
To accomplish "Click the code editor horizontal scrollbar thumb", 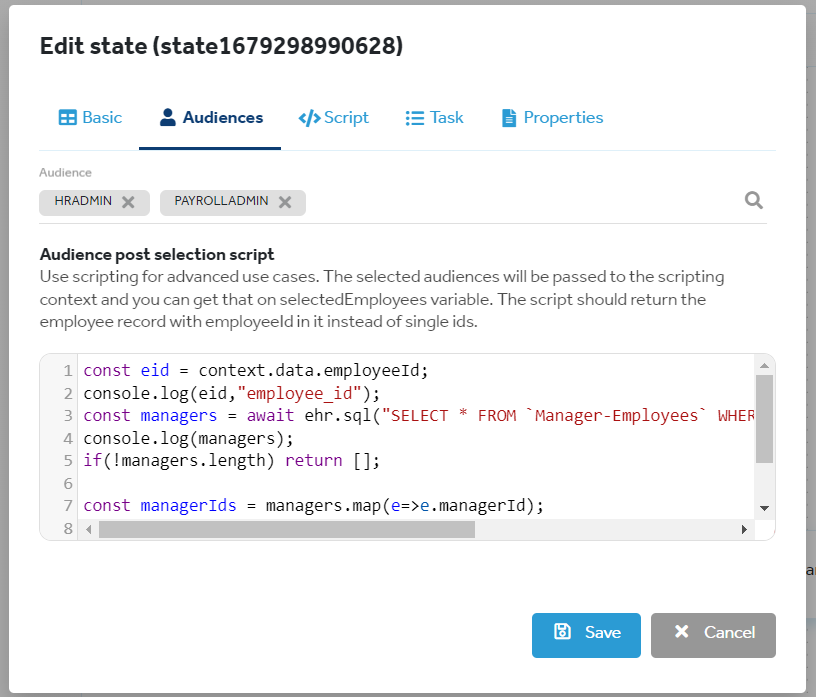I will (x=287, y=530).
